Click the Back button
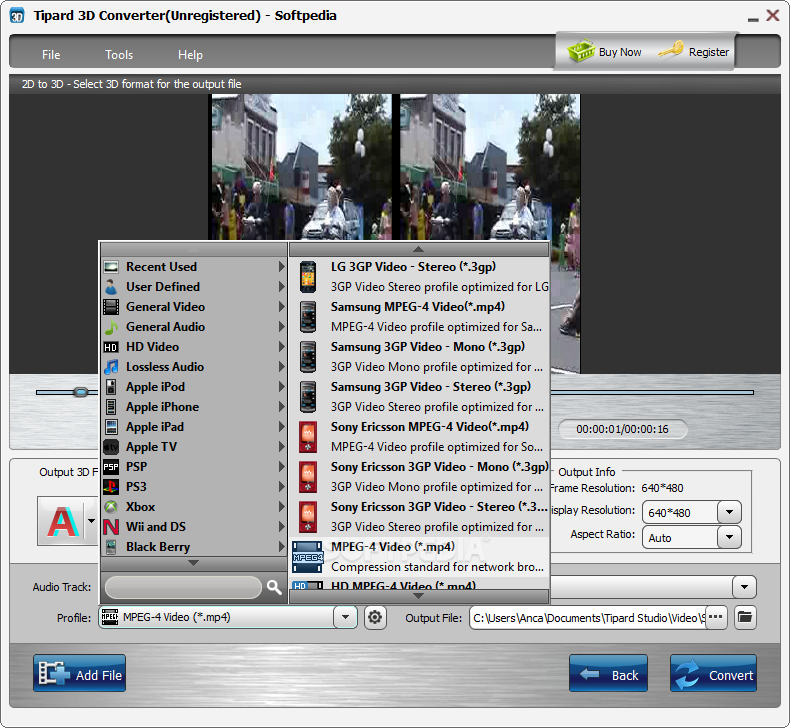Image resolution: width=790 pixels, height=728 pixels. tap(608, 673)
